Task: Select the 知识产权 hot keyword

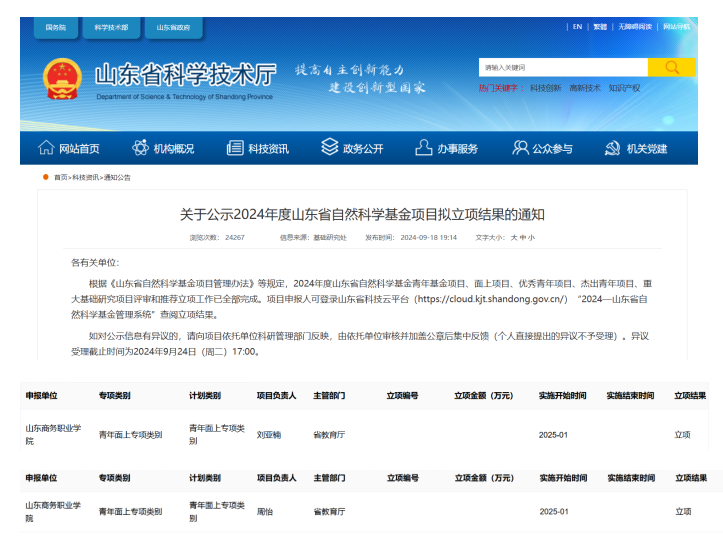Action: (x=624, y=88)
